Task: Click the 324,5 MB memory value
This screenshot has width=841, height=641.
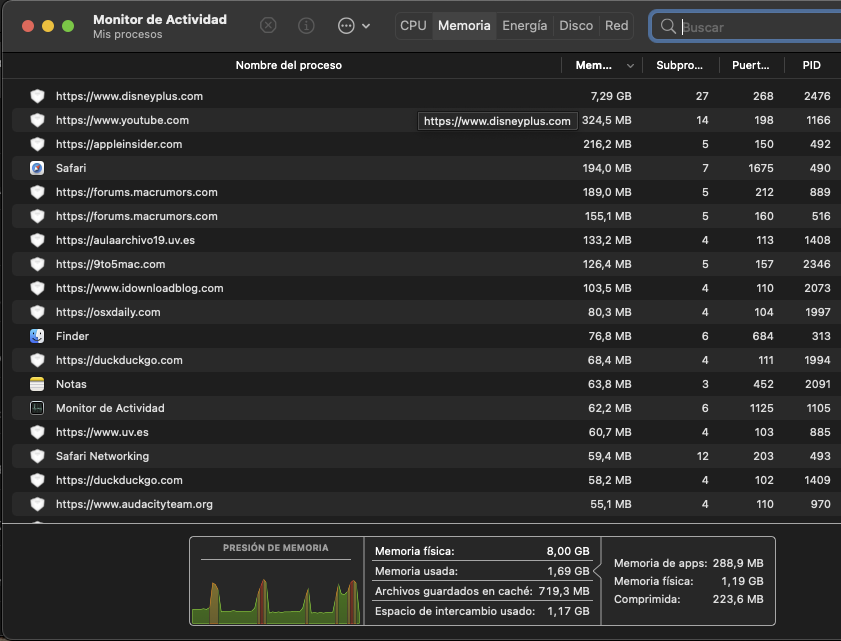Action: point(607,120)
